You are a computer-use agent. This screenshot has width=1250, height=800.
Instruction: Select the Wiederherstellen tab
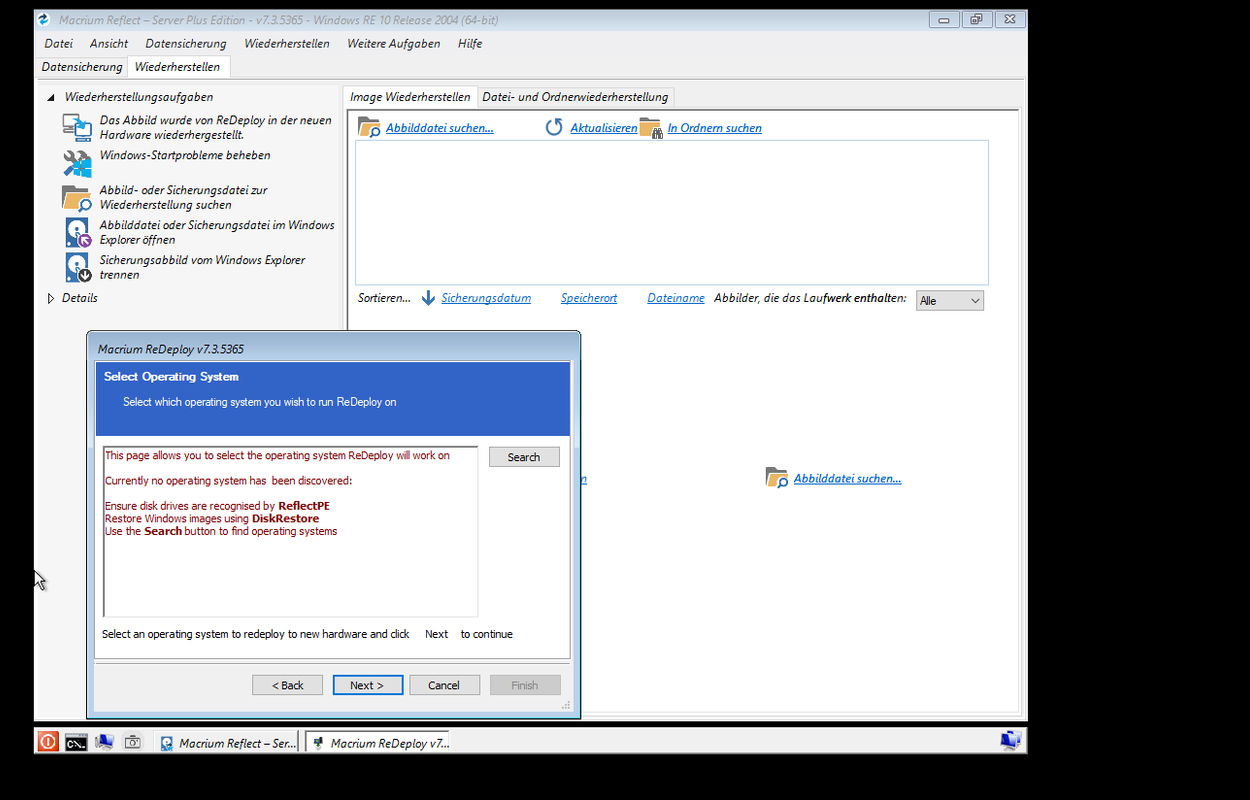point(178,67)
